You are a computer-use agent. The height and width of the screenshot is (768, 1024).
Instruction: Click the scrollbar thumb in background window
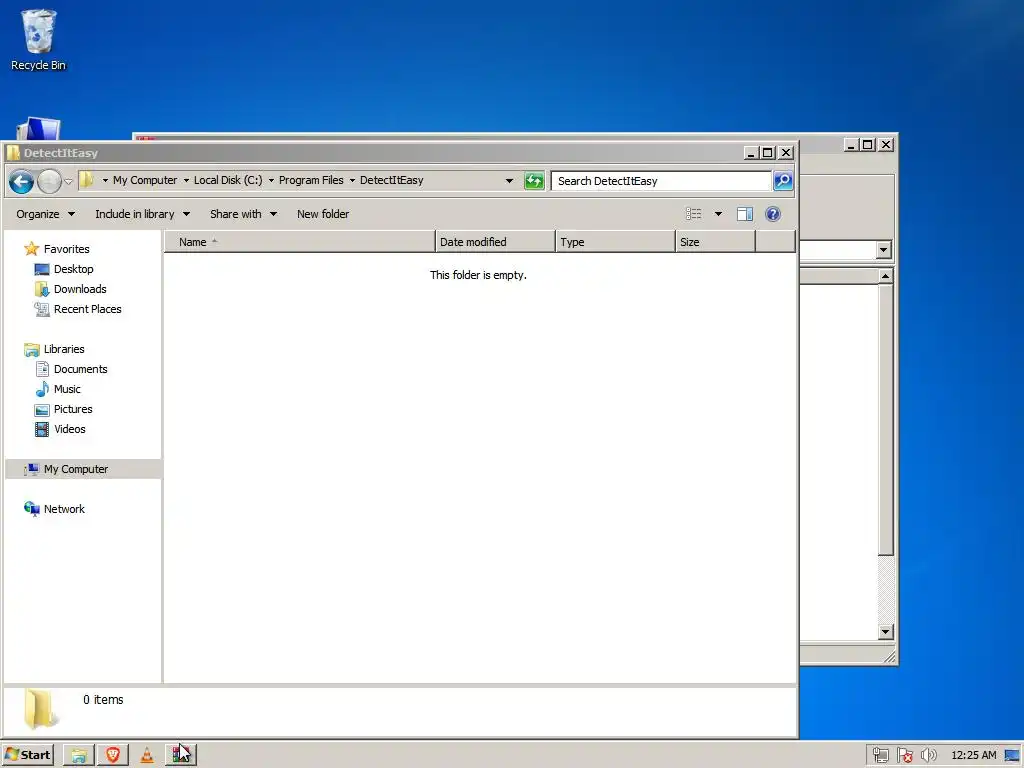[x=886, y=420]
